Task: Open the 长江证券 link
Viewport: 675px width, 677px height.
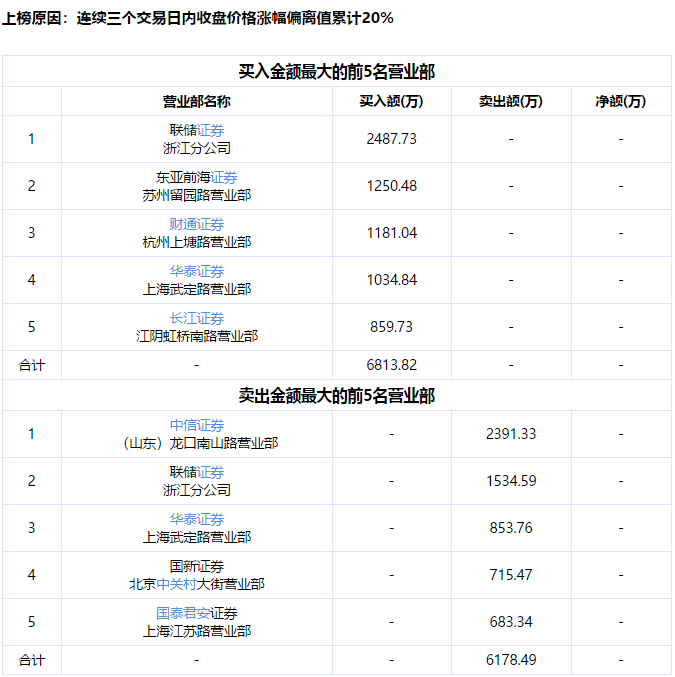Action: pyautogui.click(x=197, y=318)
